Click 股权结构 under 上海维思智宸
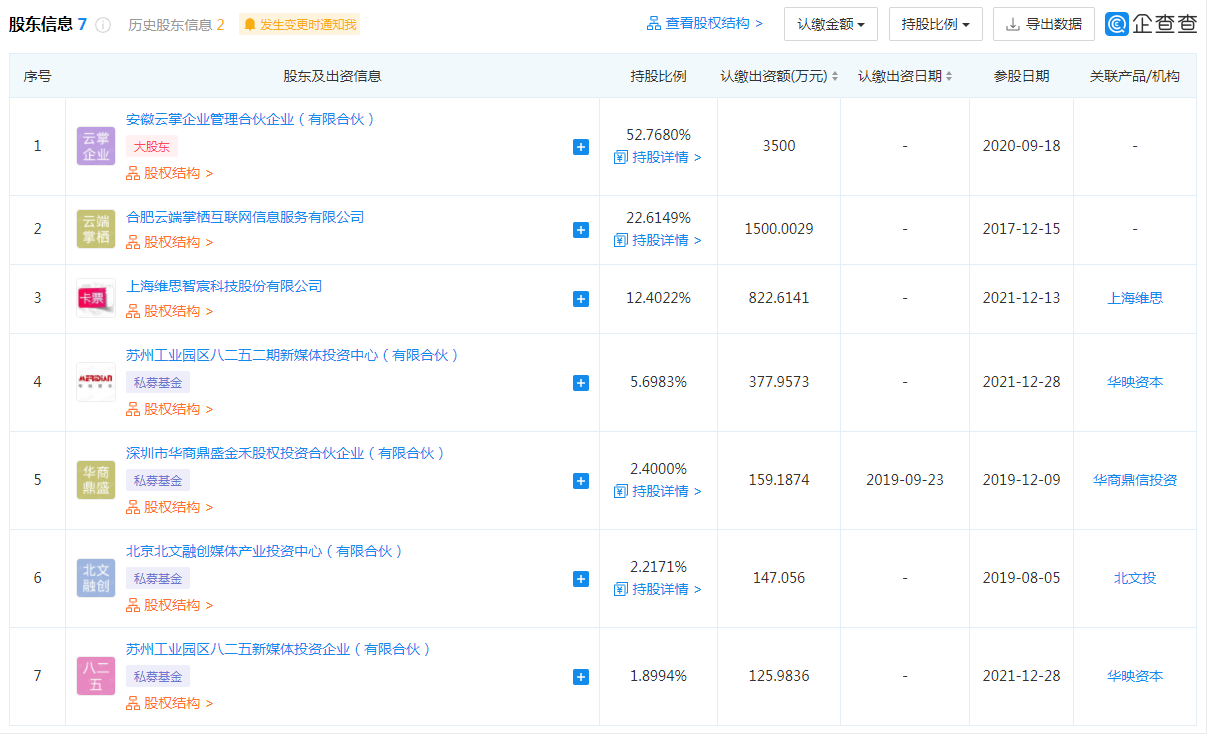Viewport: 1207px width, 734px height. [170, 311]
